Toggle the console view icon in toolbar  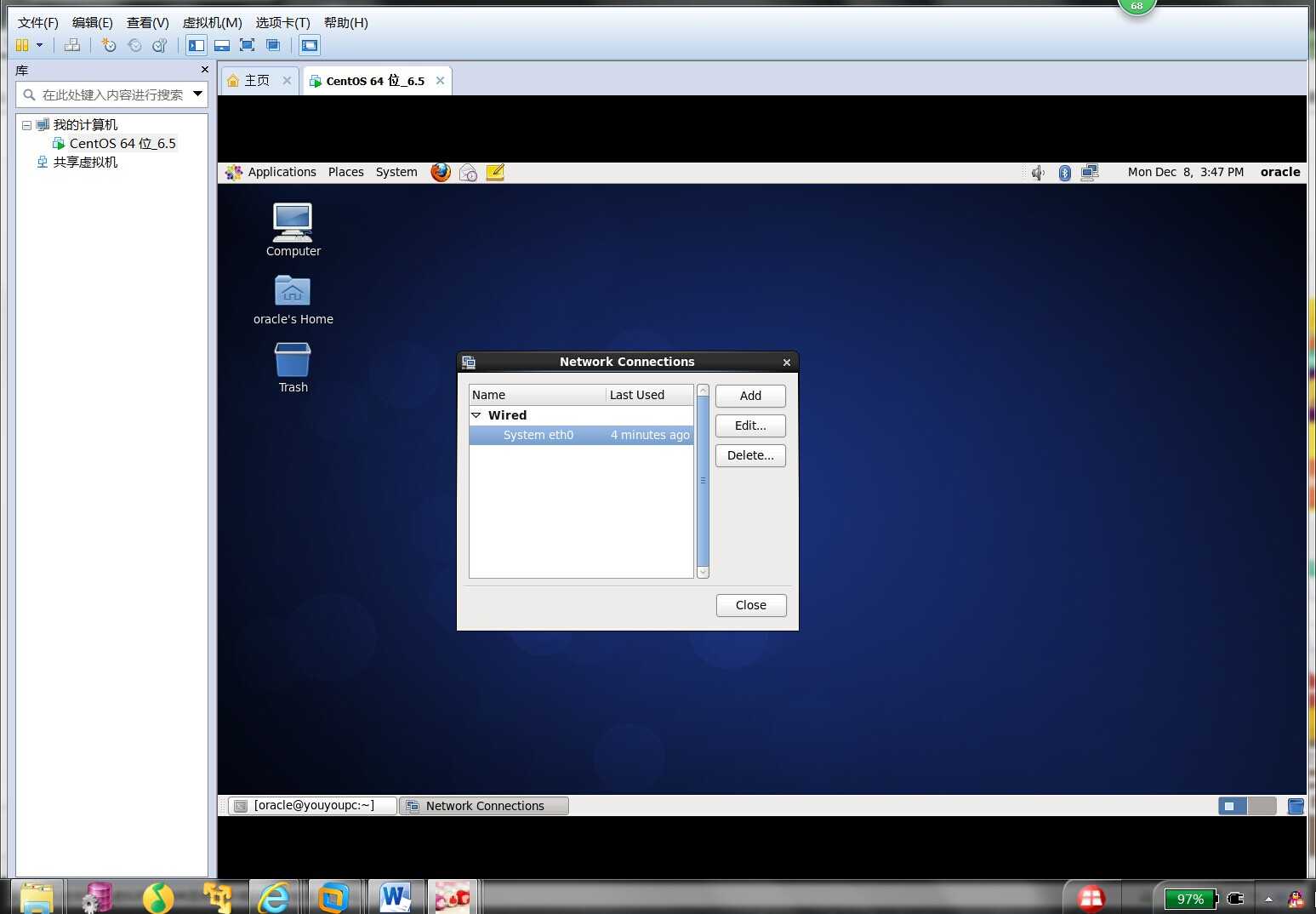(x=310, y=45)
